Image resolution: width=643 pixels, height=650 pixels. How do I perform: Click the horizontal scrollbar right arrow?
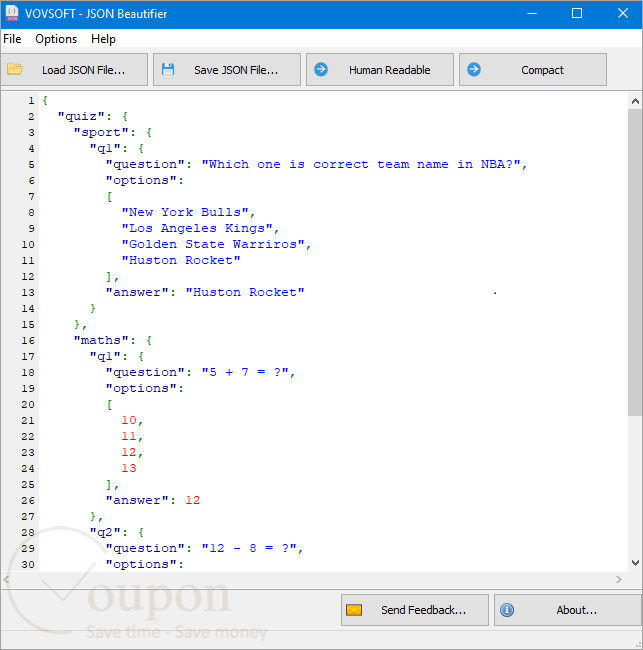tap(619, 579)
